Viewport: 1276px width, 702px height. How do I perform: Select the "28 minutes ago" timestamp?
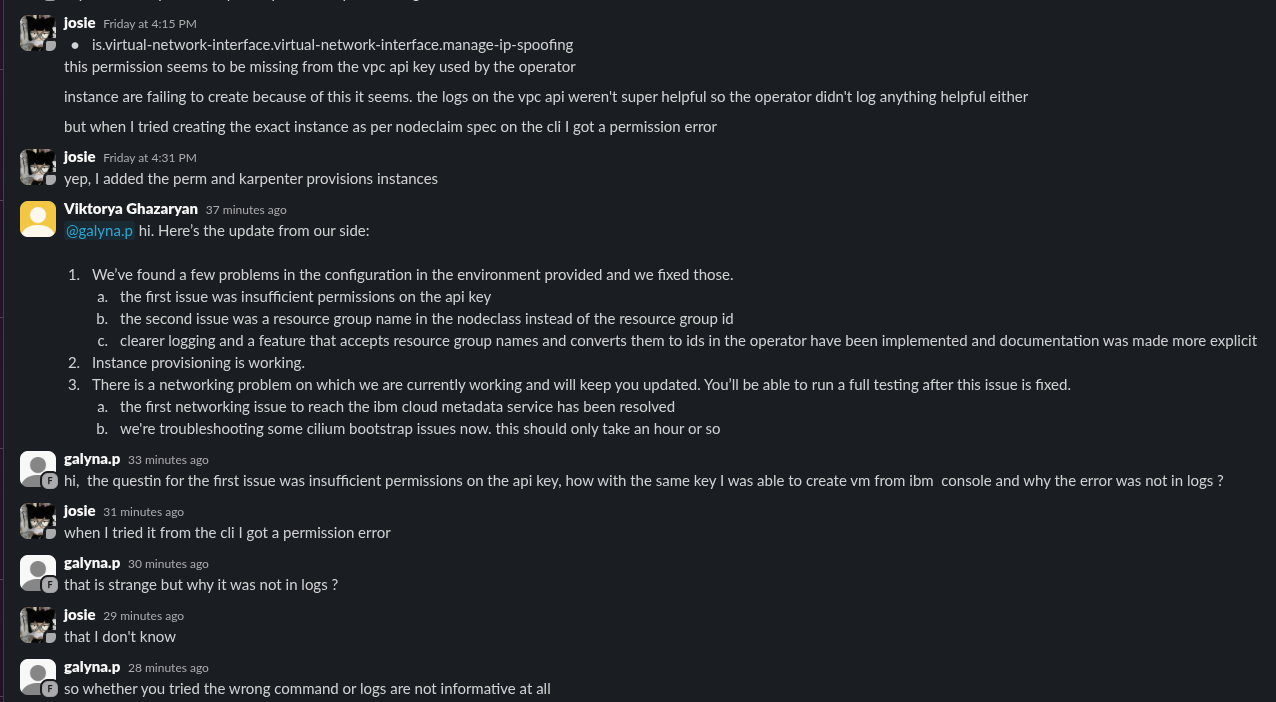point(168,668)
